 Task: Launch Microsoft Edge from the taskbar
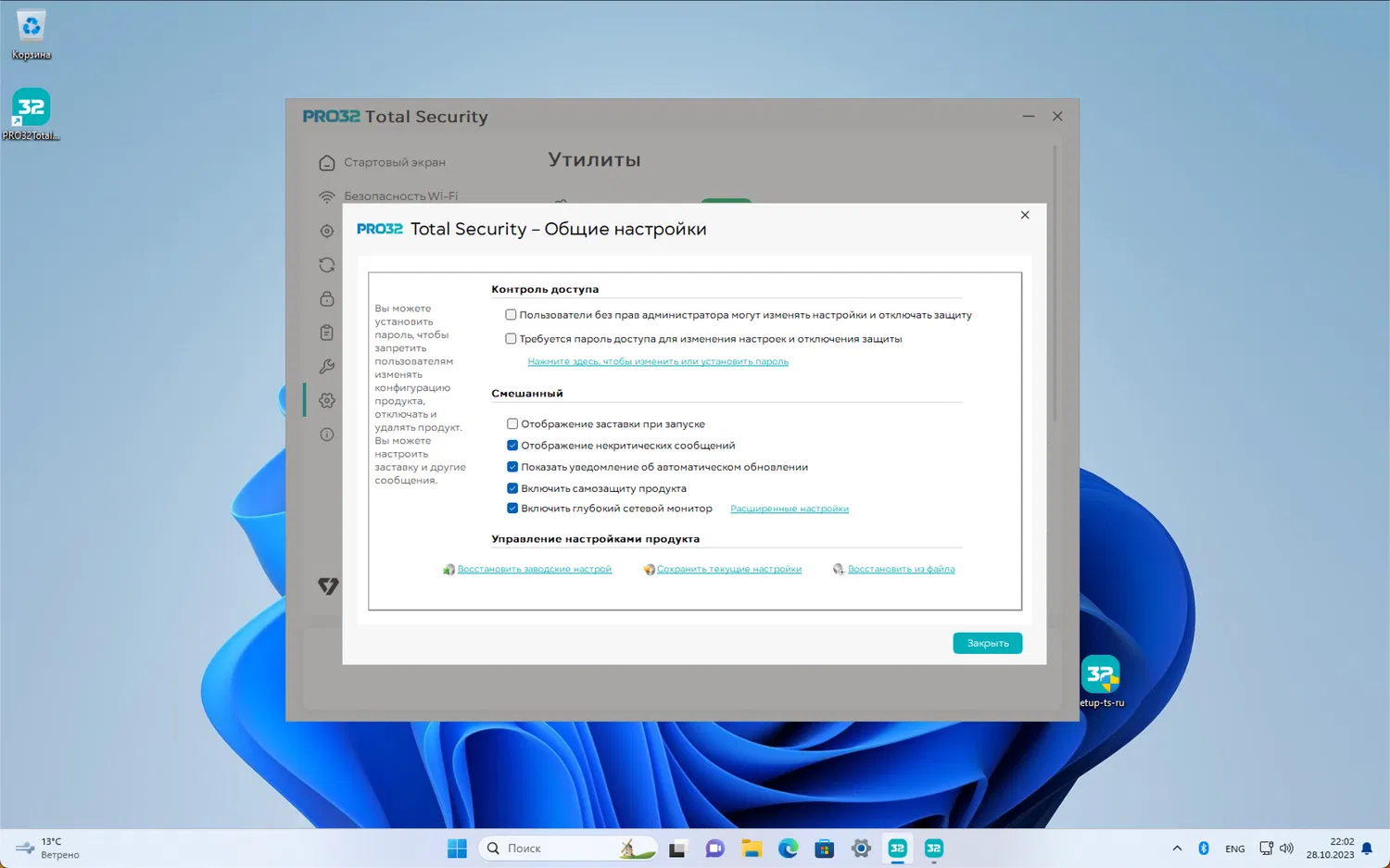pyautogui.click(x=788, y=849)
